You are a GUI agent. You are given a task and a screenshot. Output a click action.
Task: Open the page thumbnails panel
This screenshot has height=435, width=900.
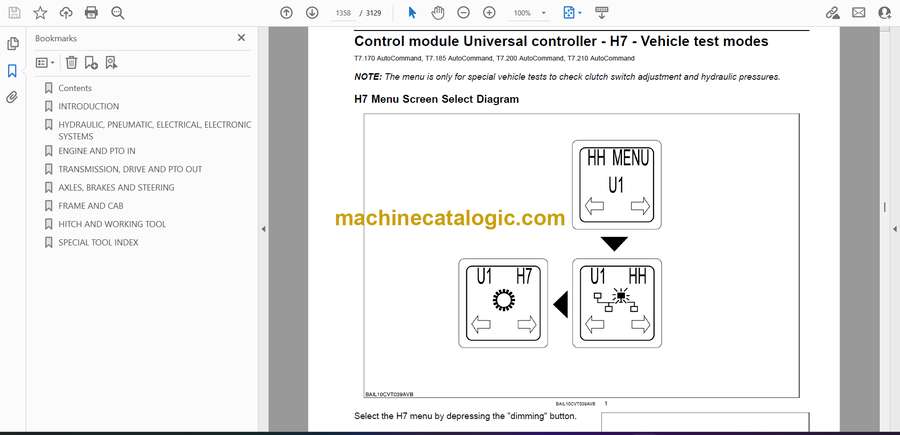pyautogui.click(x=13, y=44)
